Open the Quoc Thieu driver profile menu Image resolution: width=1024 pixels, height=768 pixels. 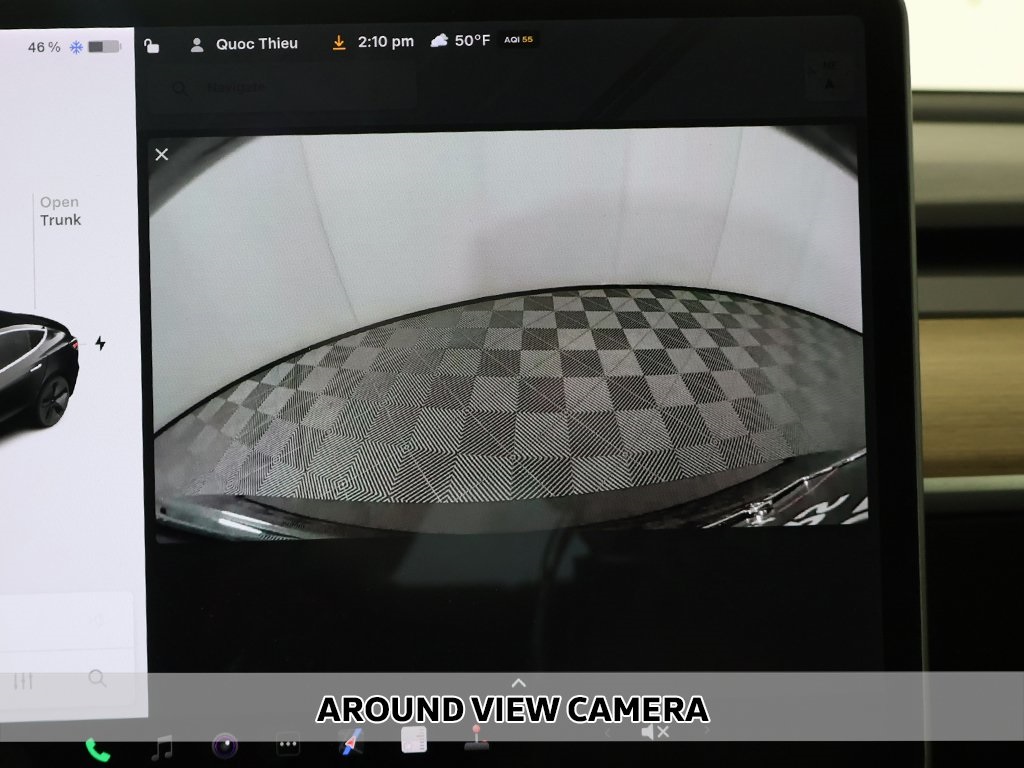click(x=245, y=44)
